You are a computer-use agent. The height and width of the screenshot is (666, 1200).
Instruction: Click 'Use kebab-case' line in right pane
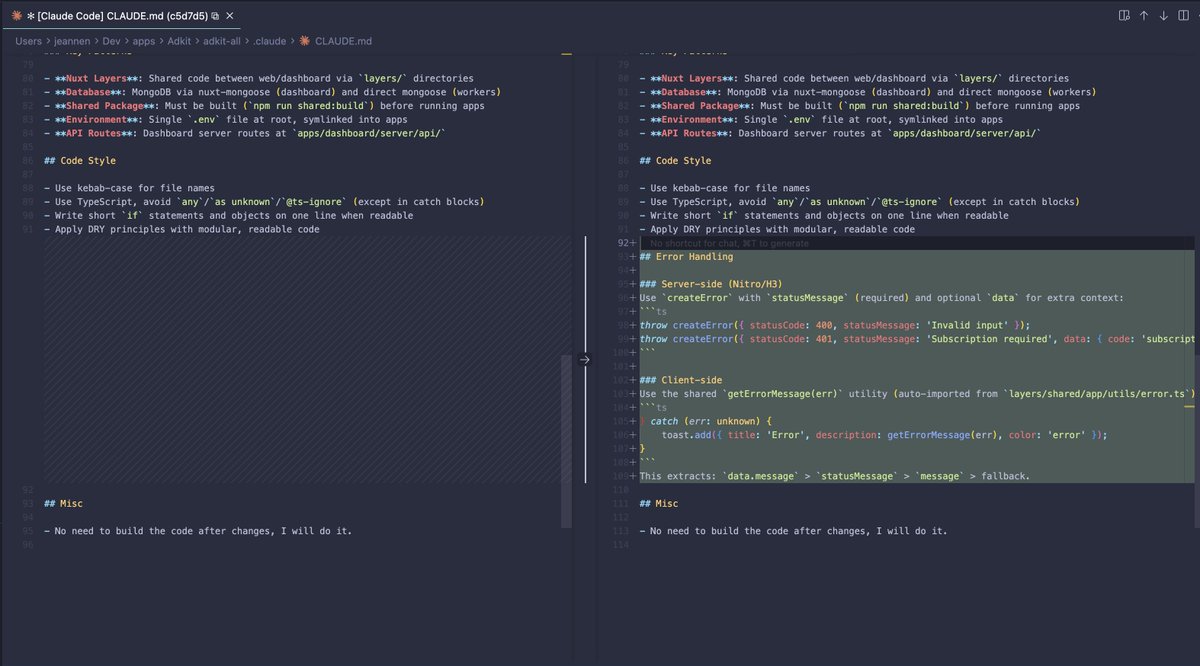(724, 188)
